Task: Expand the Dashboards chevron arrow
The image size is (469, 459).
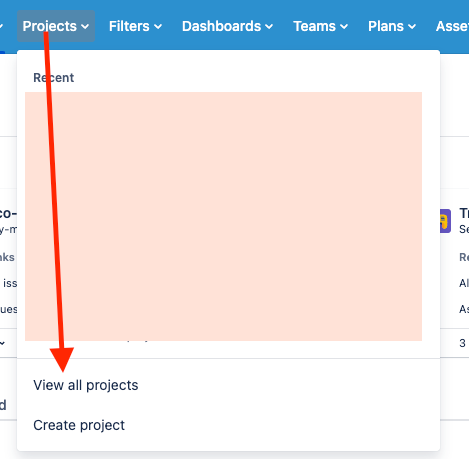Action: click(x=269, y=27)
